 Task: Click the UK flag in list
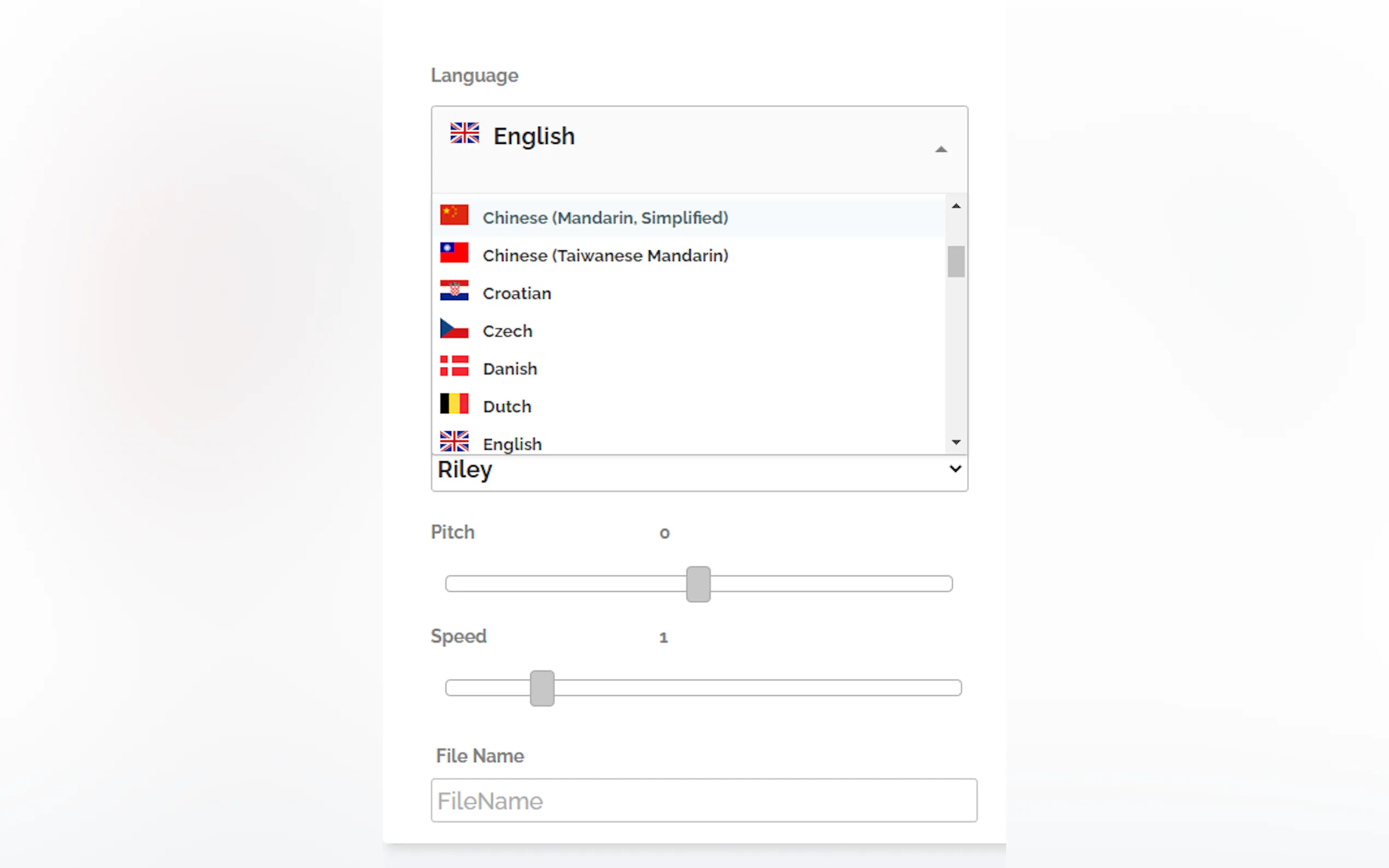point(454,442)
